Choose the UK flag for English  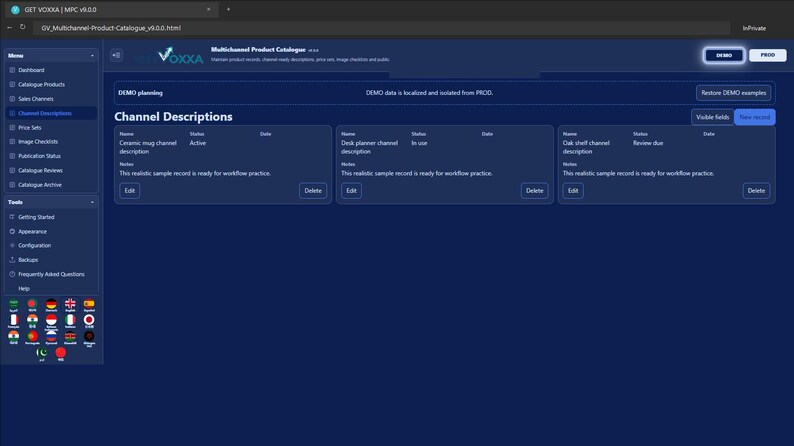(x=70, y=305)
